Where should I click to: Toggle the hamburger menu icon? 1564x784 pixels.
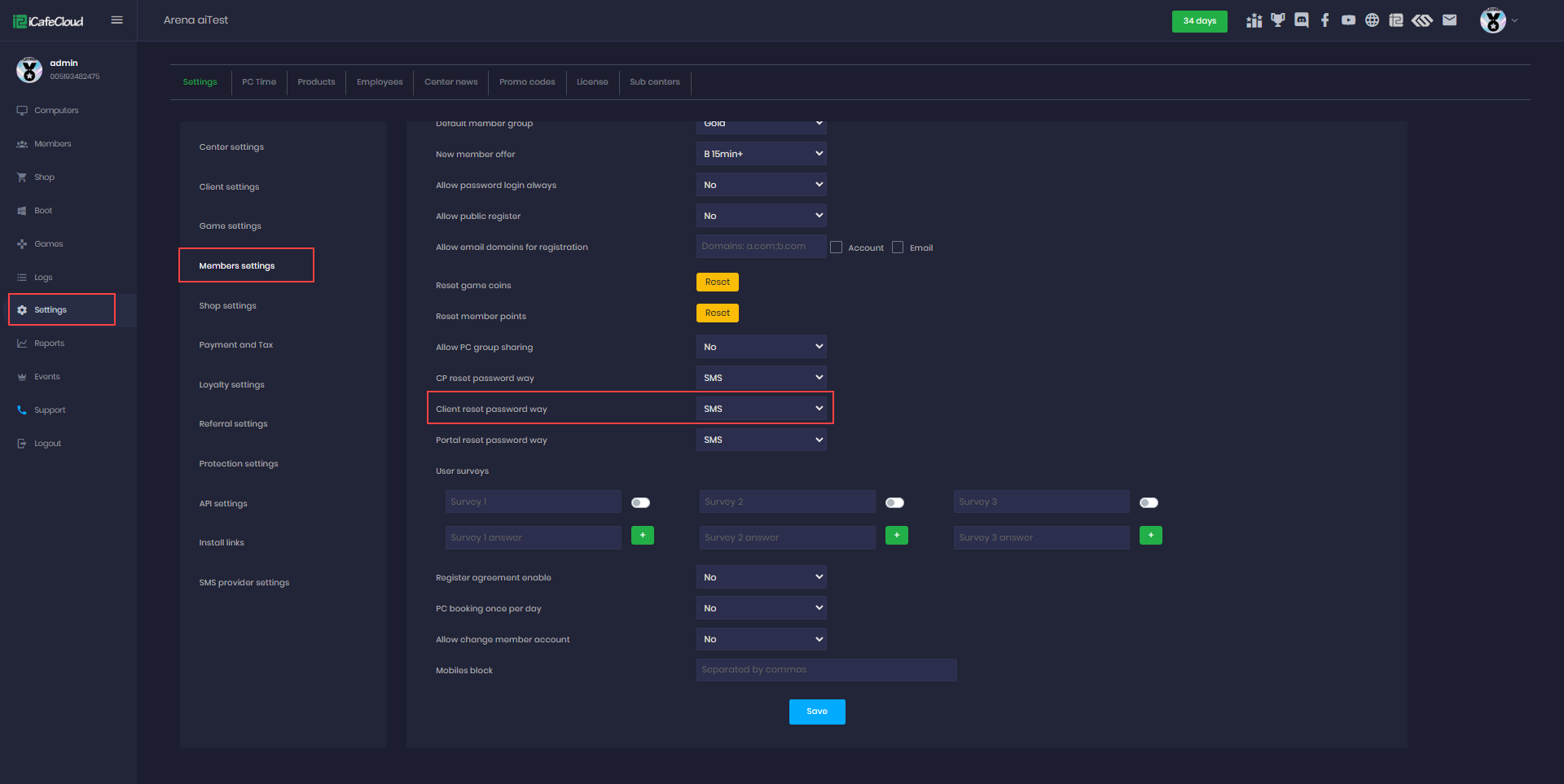pos(116,20)
